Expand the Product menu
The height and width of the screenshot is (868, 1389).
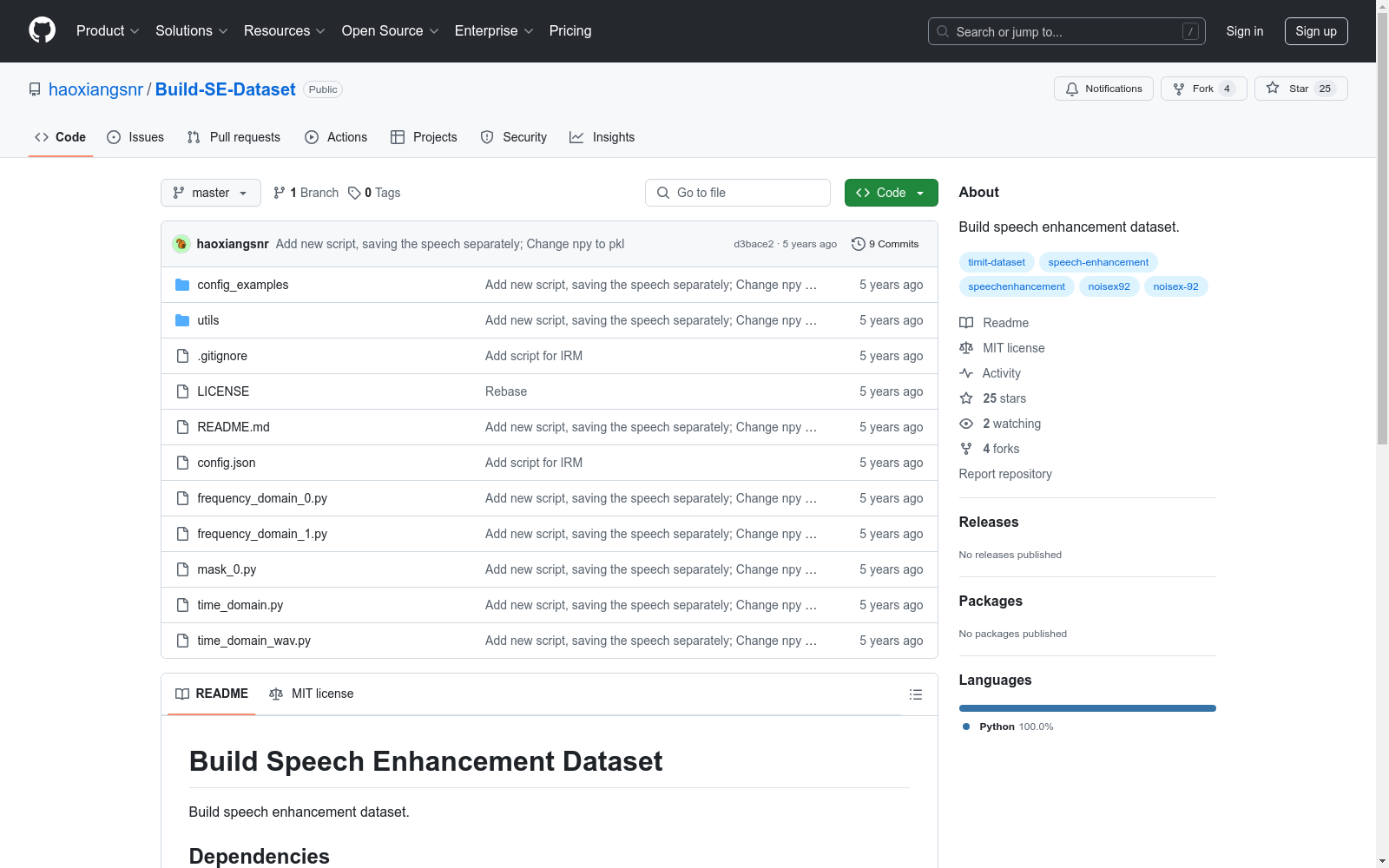[108, 30]
